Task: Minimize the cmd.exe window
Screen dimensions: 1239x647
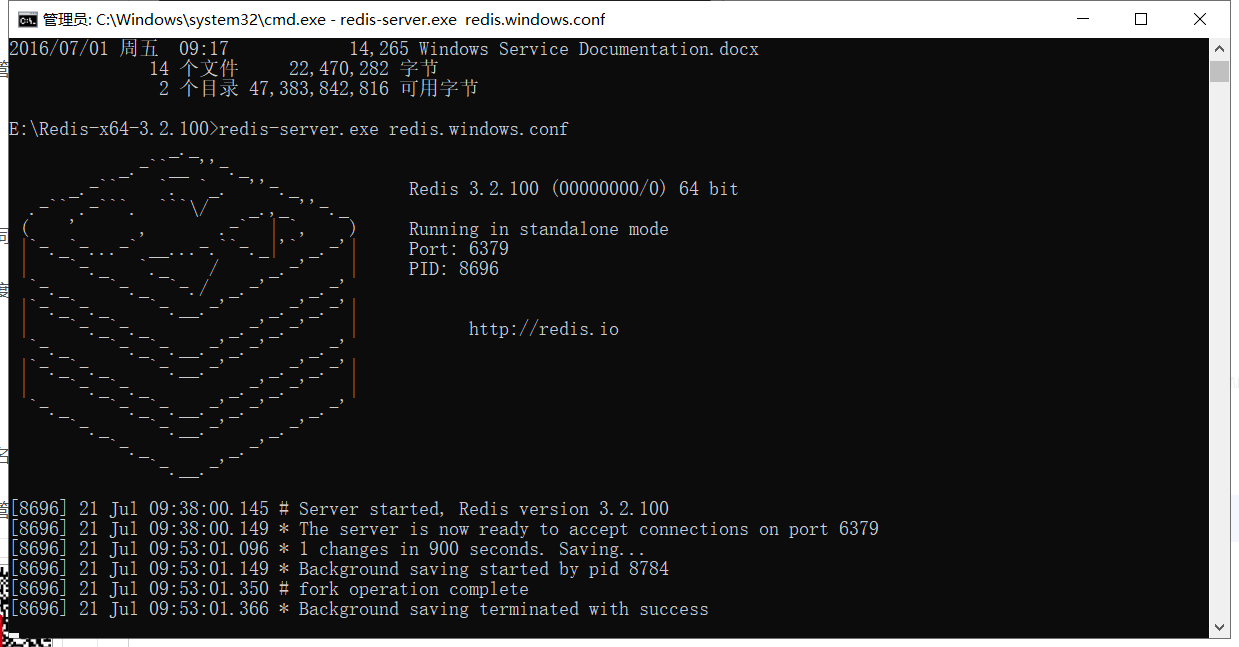Action: pyautogui.click(x=1083, y=19)
